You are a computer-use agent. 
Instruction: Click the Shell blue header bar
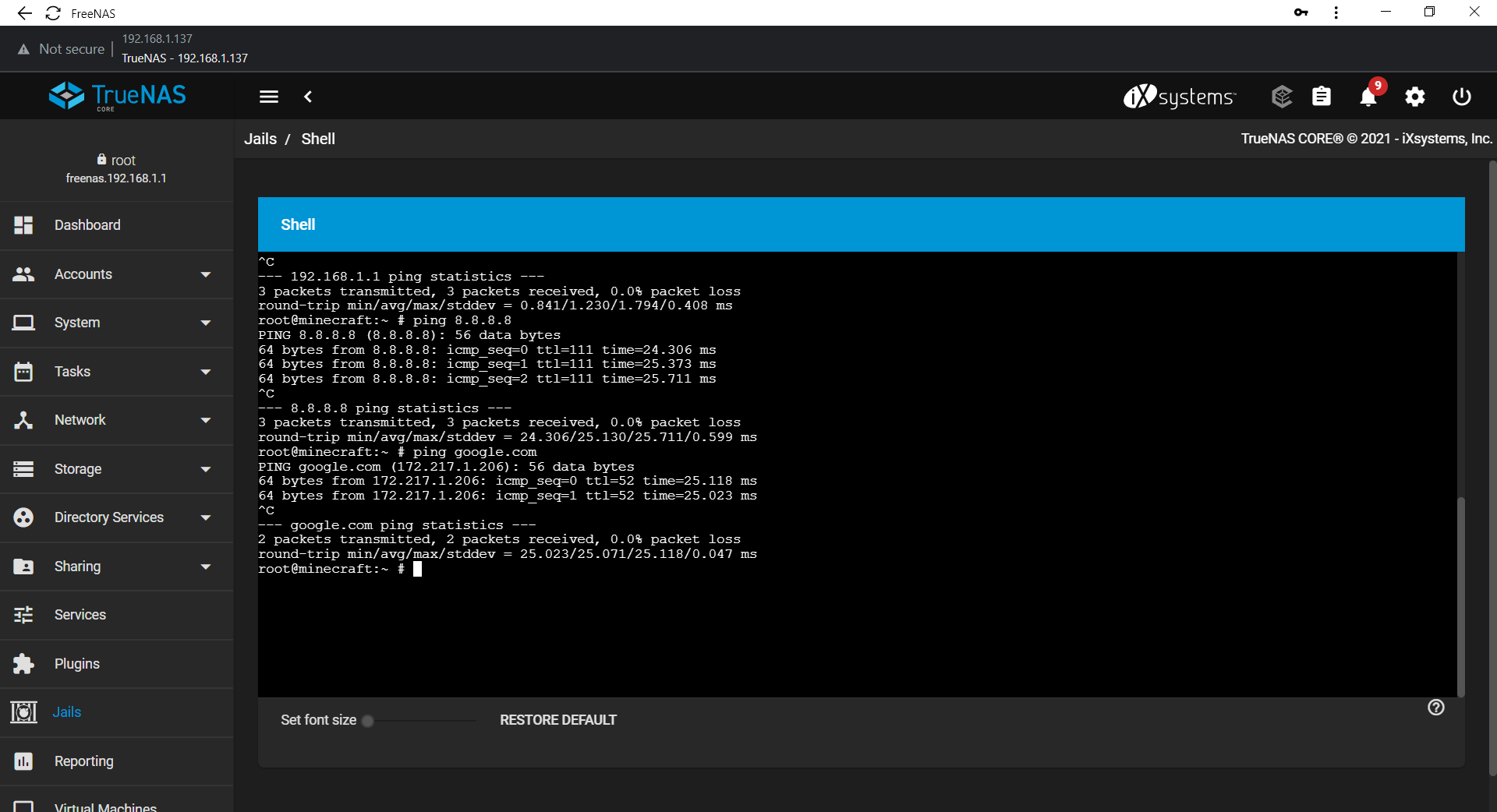tap(861, 224)
